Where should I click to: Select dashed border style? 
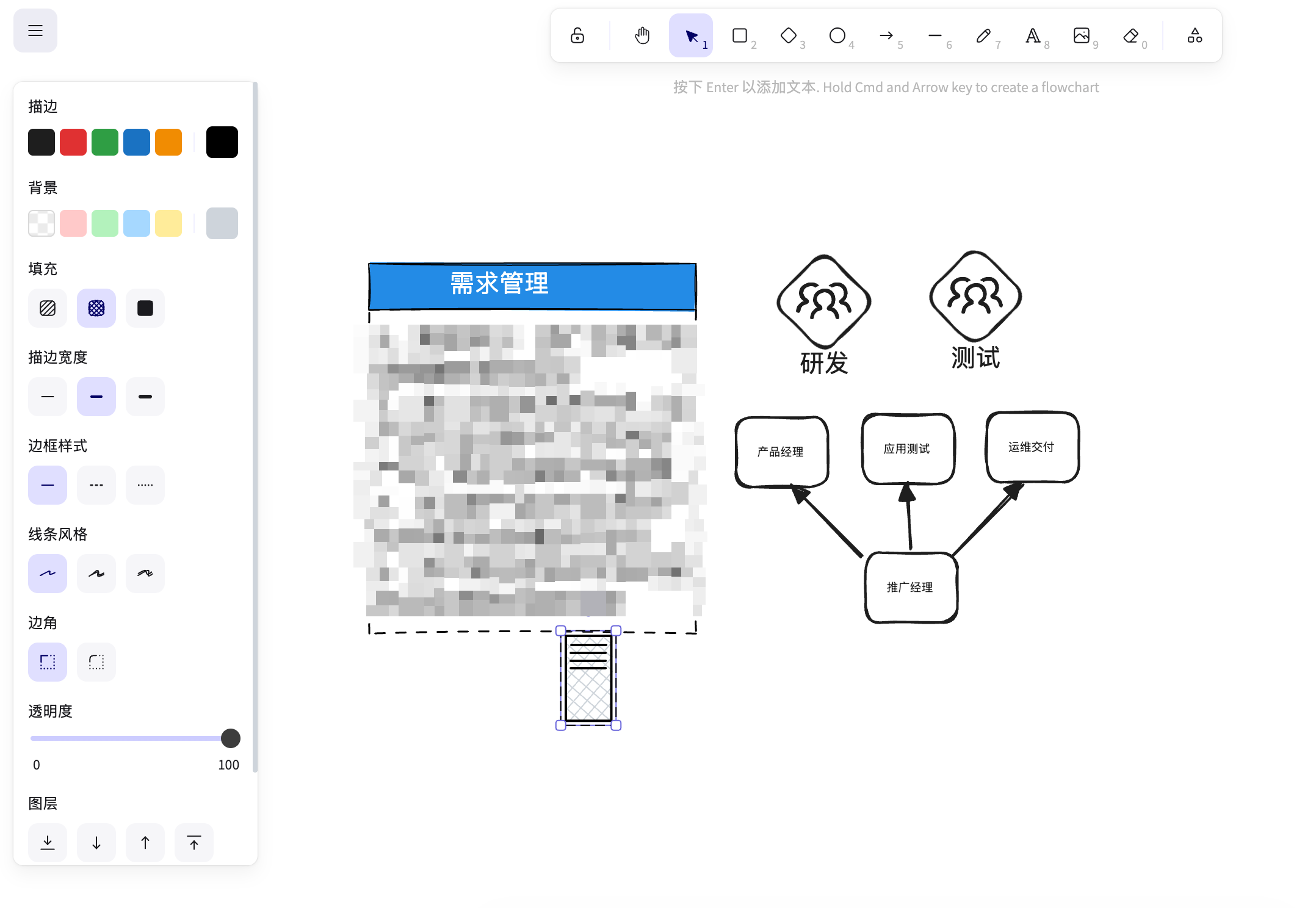tap(96, 485)
